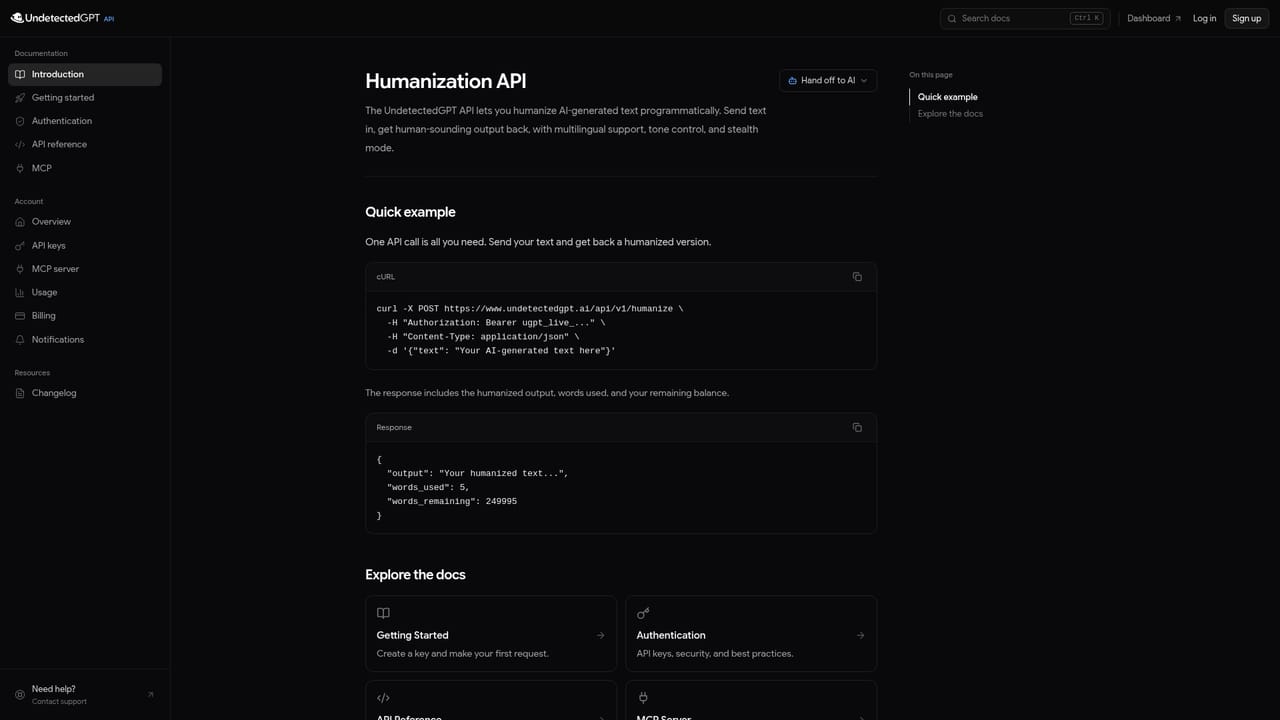Click the Contact support link
This screenshot has width=1280, height=720.
click(59, 702)
